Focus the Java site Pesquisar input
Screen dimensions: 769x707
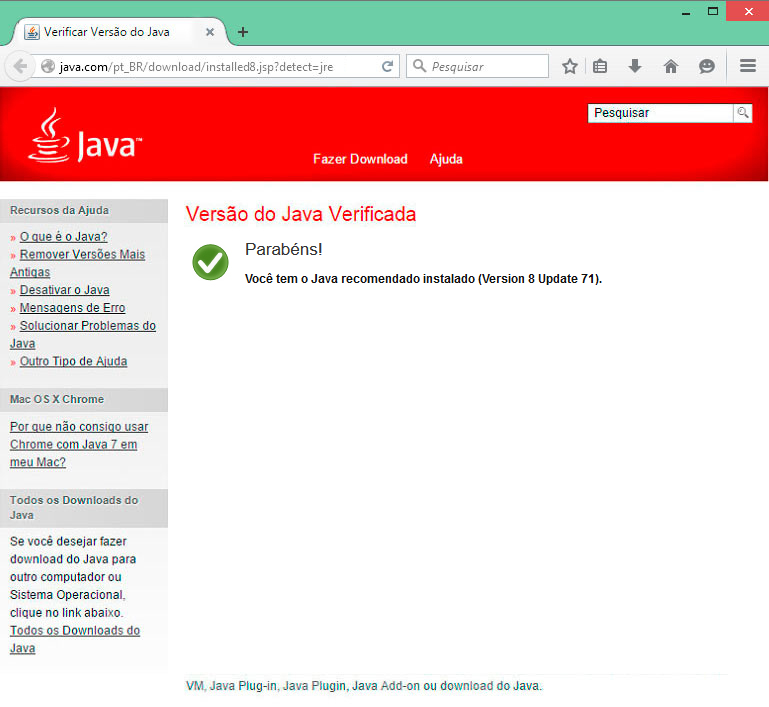(x=660, y=113)
